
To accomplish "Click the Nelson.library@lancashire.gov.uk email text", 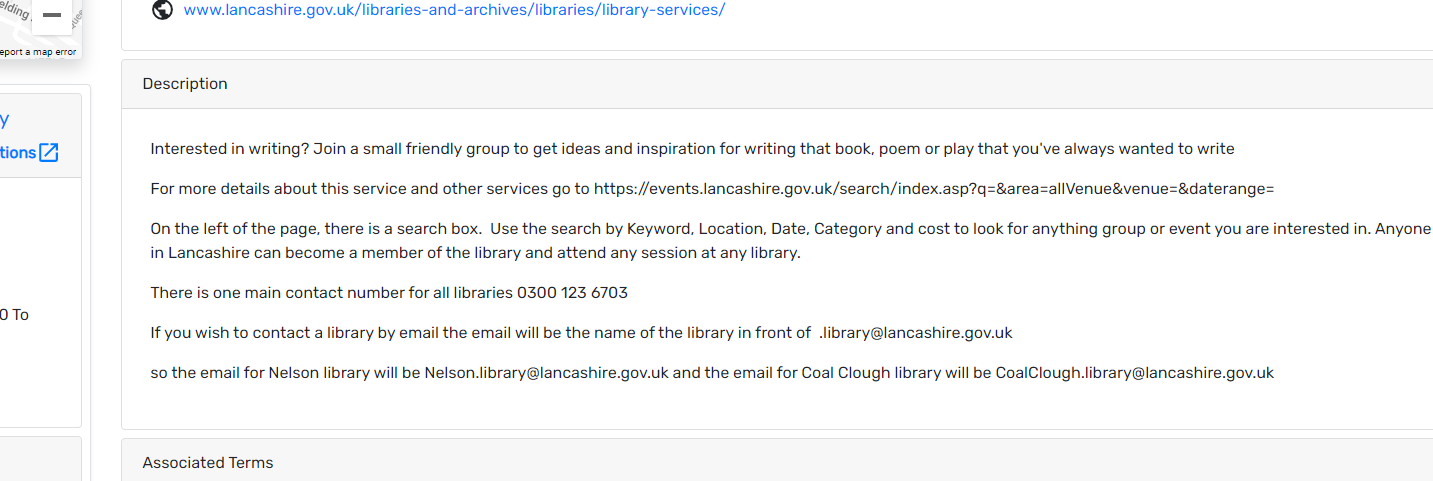I will pos(546,373).
